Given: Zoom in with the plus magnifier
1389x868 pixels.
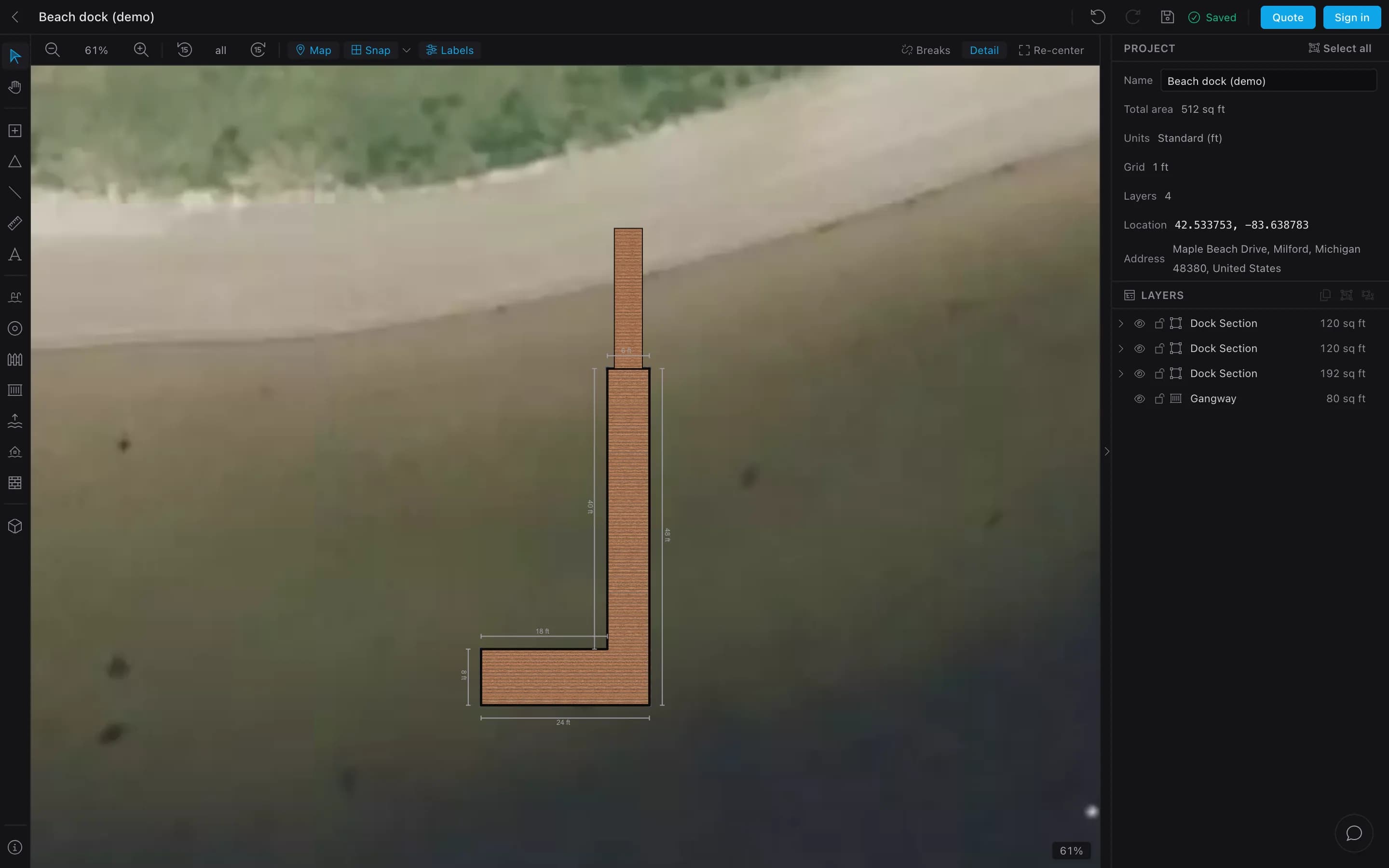Looking at the screenshot, I should 141,50.
